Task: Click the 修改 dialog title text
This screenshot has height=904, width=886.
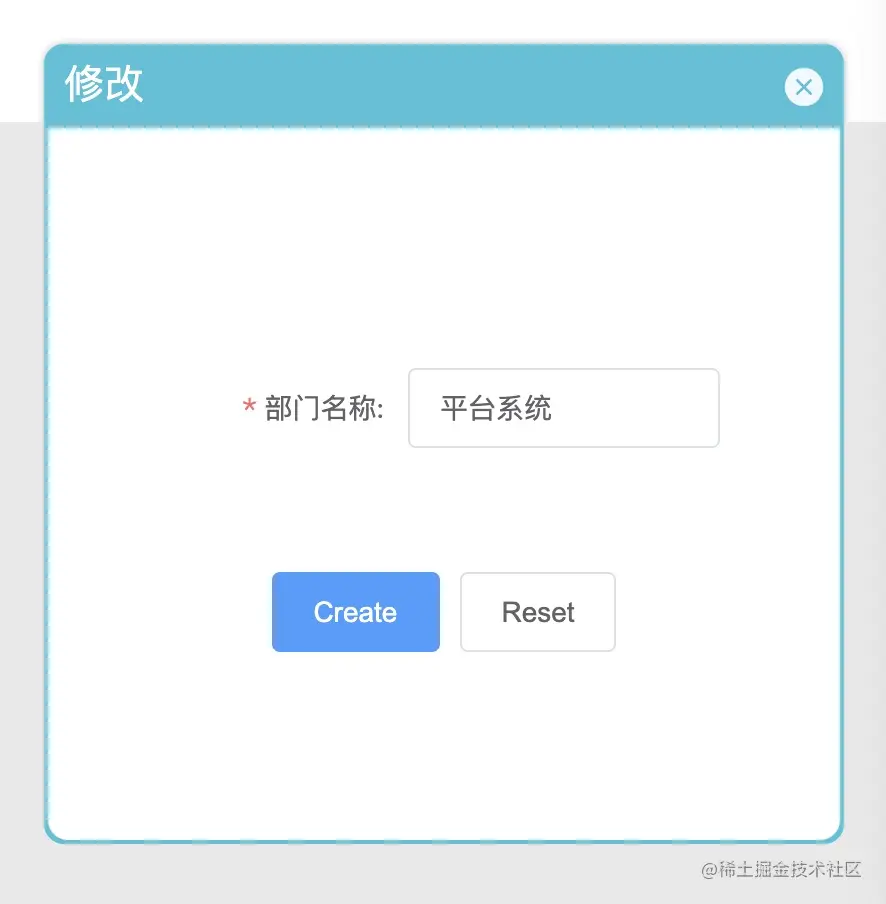Action: click(104, 84)
